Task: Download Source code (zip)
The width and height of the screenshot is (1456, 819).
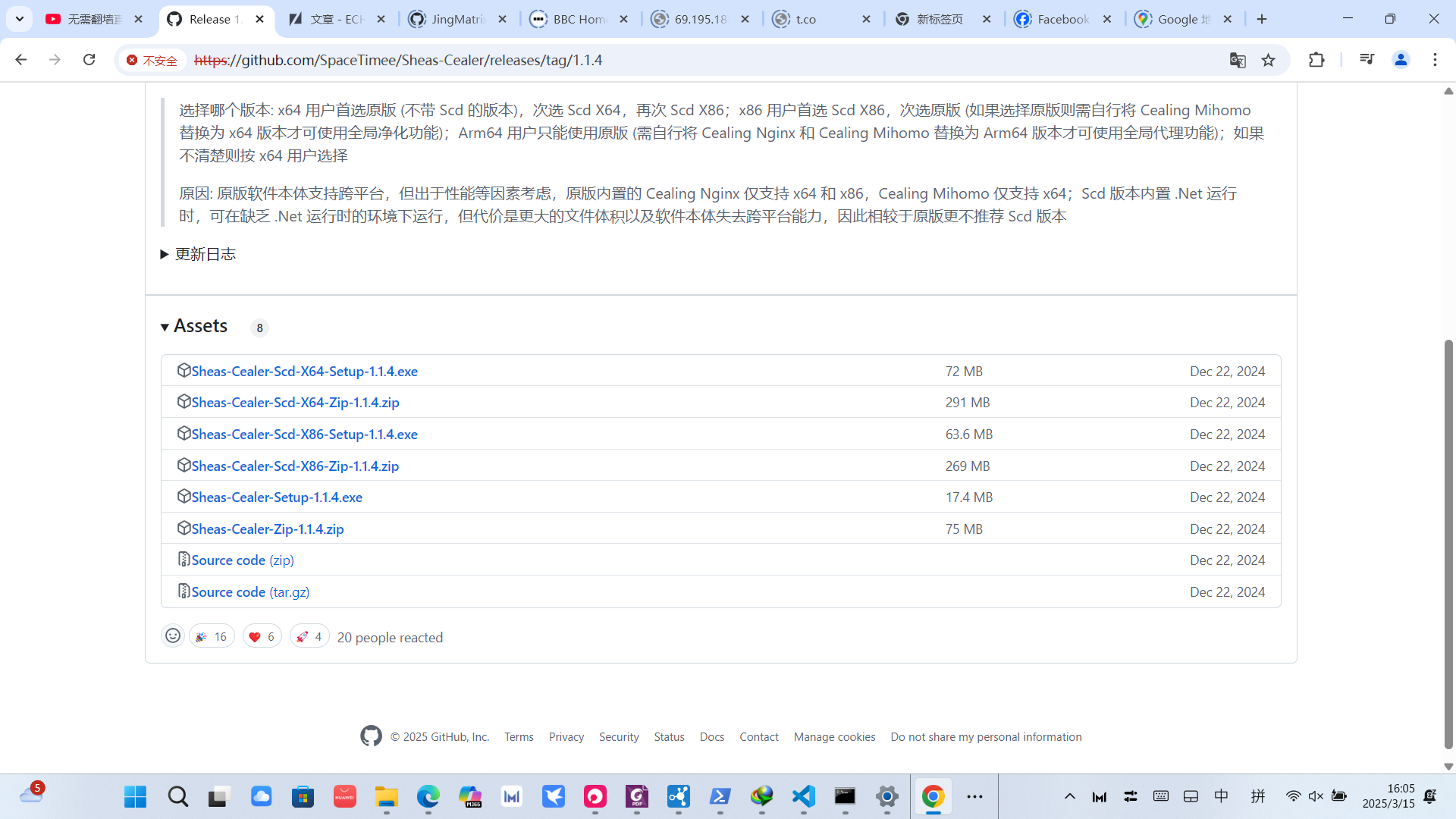Action: coord(243,560)
